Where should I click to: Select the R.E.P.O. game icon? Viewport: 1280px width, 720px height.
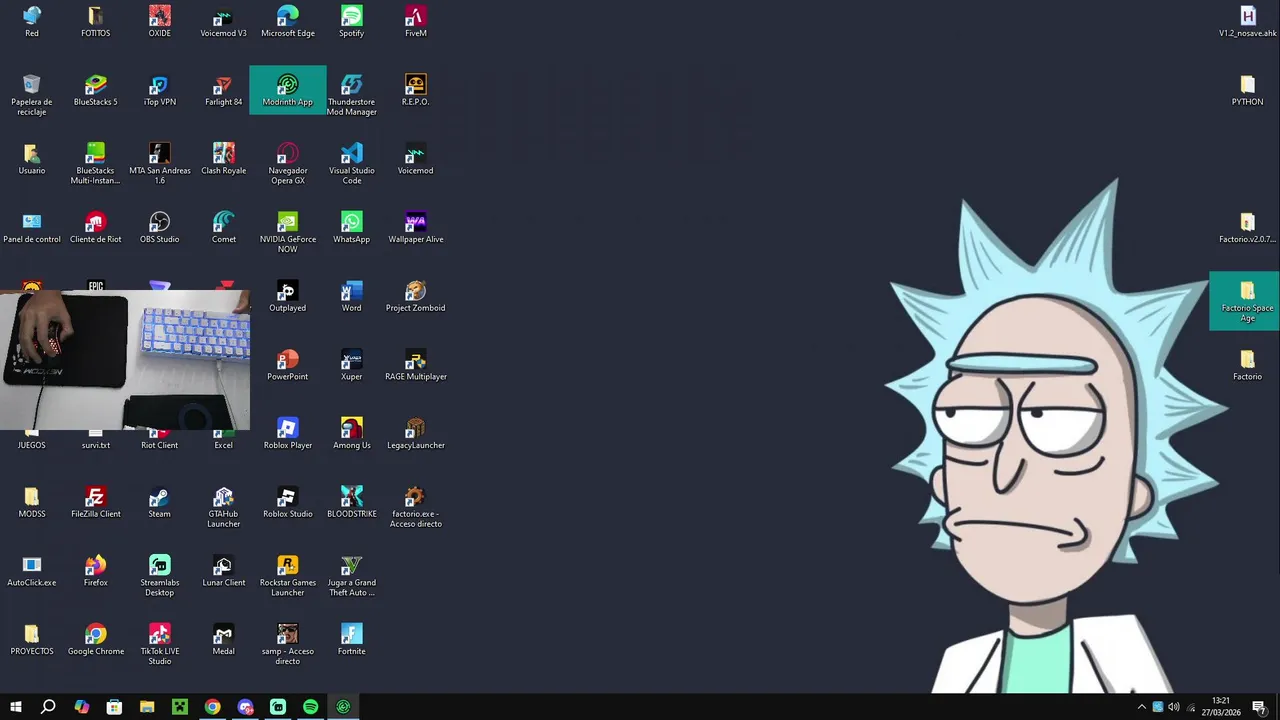pos(416,90)
